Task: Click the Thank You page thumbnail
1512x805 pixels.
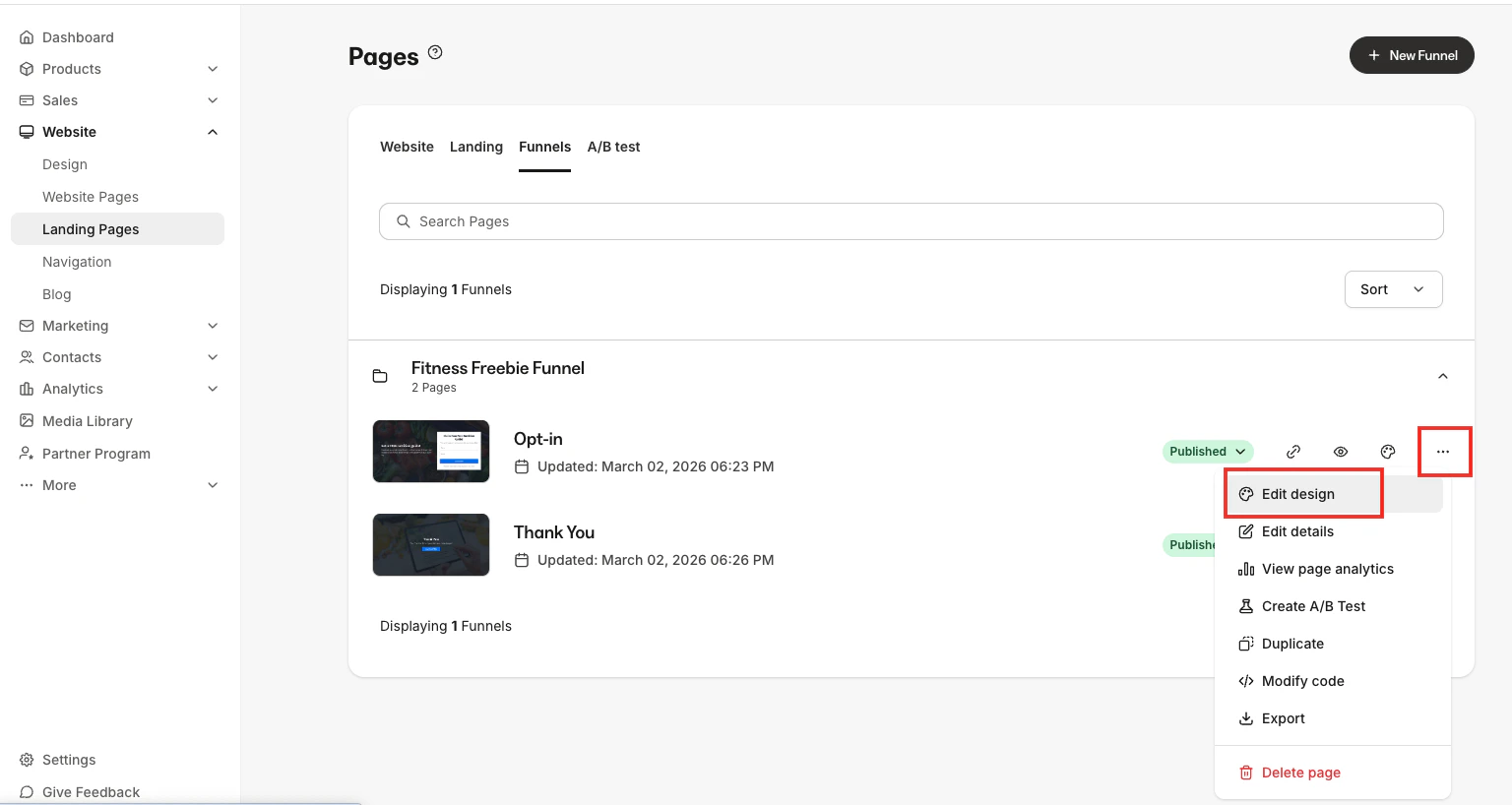Action: click(x=430, y=544)
